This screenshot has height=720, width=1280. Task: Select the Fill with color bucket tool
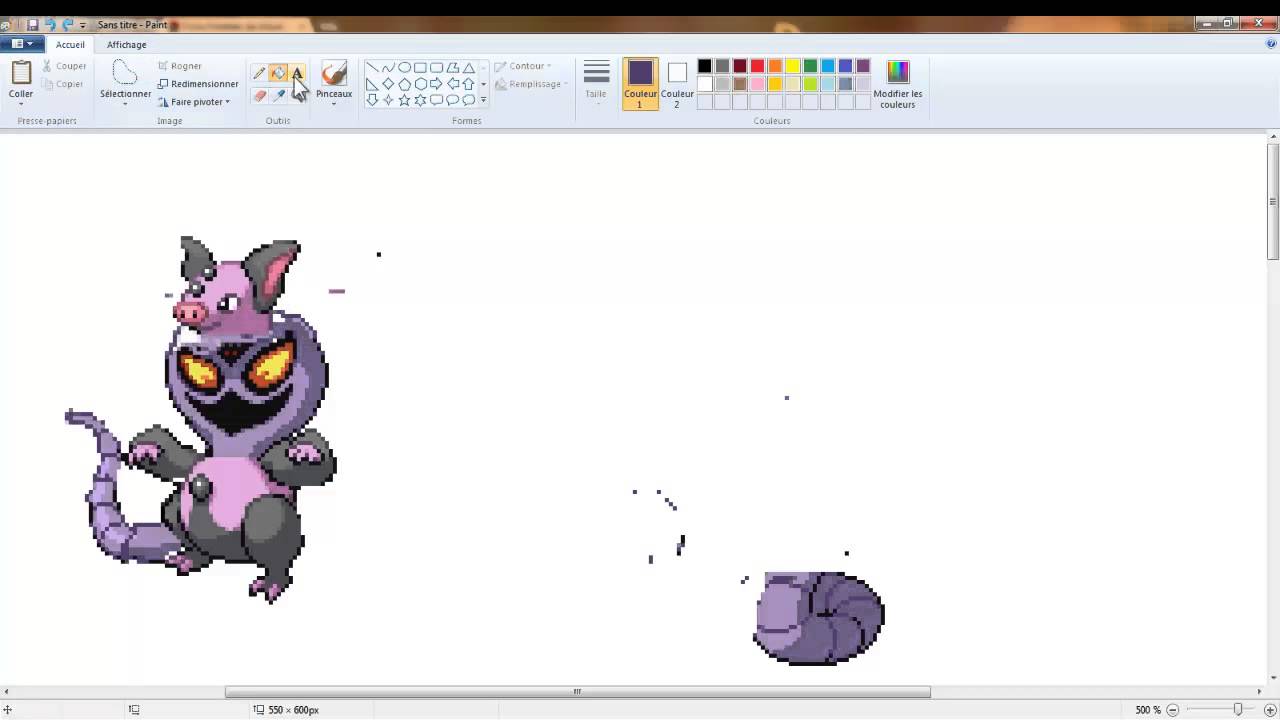coord(278,73)
